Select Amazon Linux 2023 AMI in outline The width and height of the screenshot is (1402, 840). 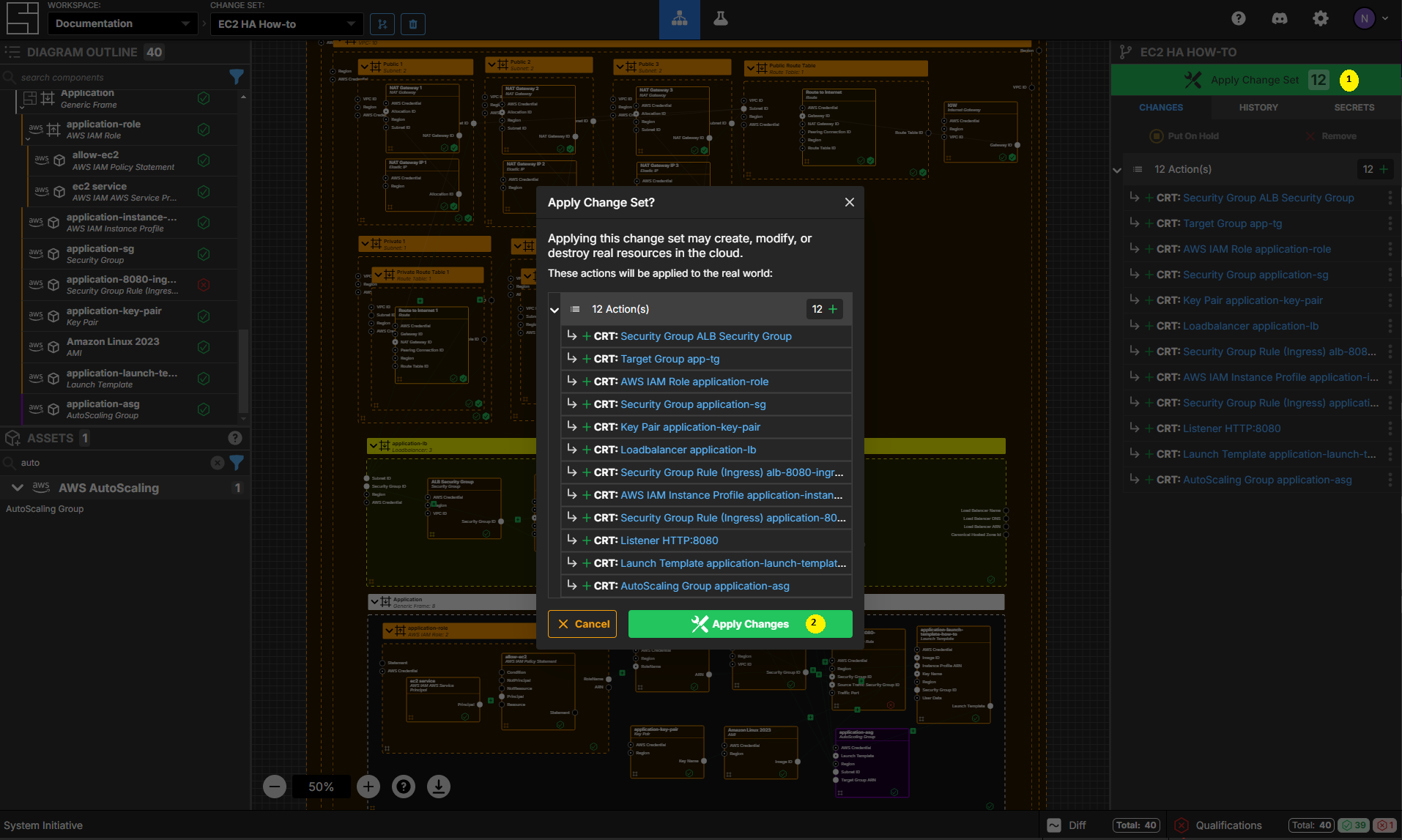point(130,347)
